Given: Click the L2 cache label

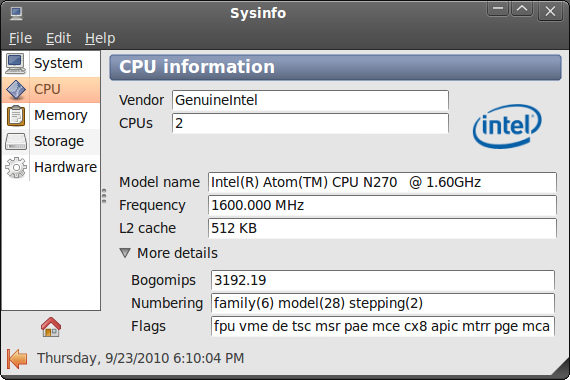Looking at the screenshot, I should tap(148, 228).
